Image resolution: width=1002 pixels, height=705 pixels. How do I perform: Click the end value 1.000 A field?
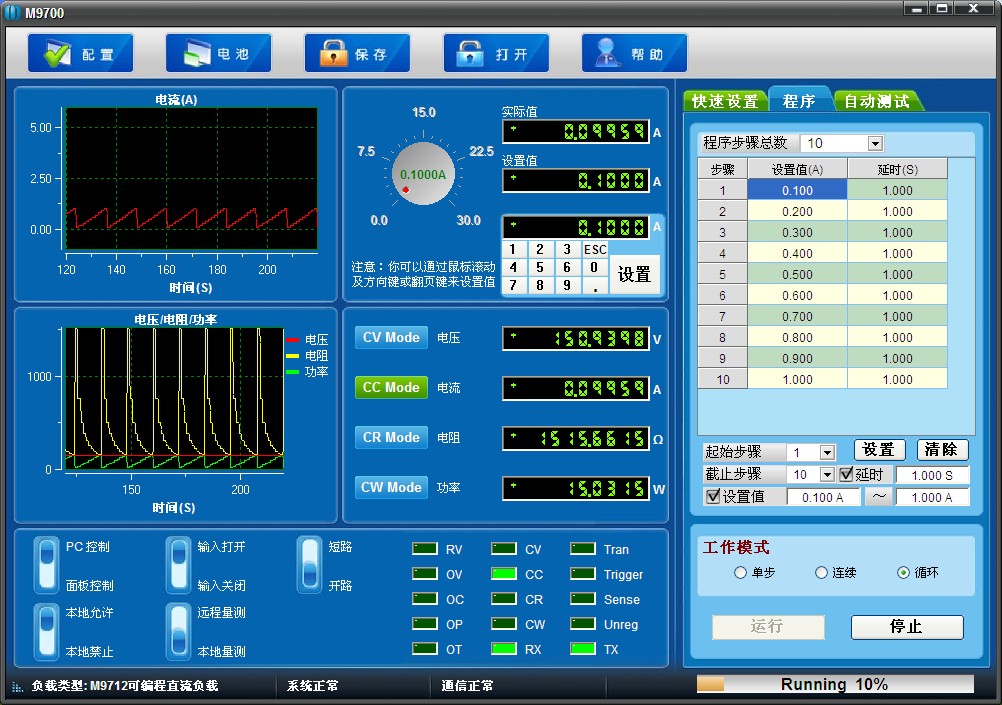coord(932,497)
